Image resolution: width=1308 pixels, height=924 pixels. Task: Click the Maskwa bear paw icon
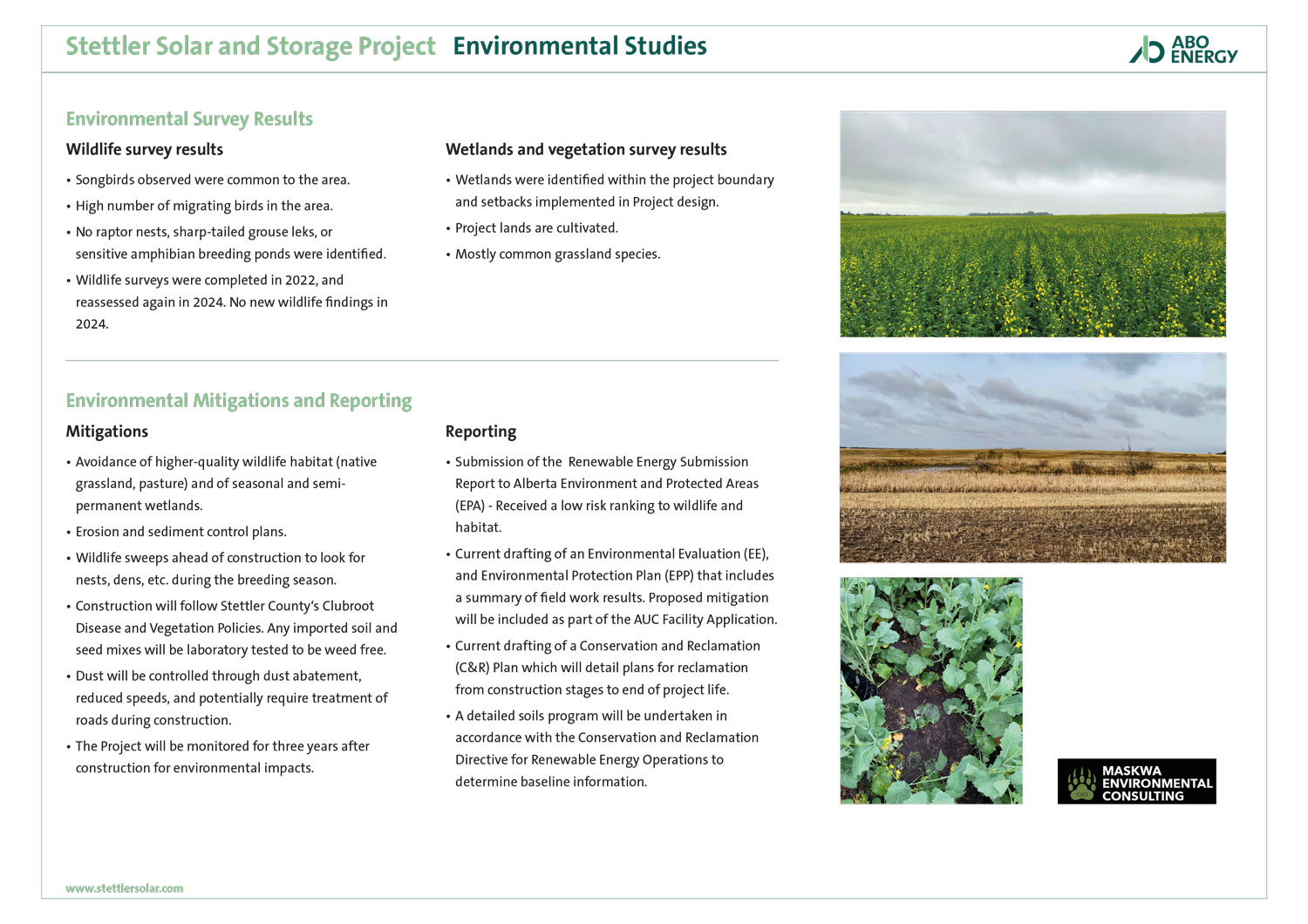click(1081, 782)
